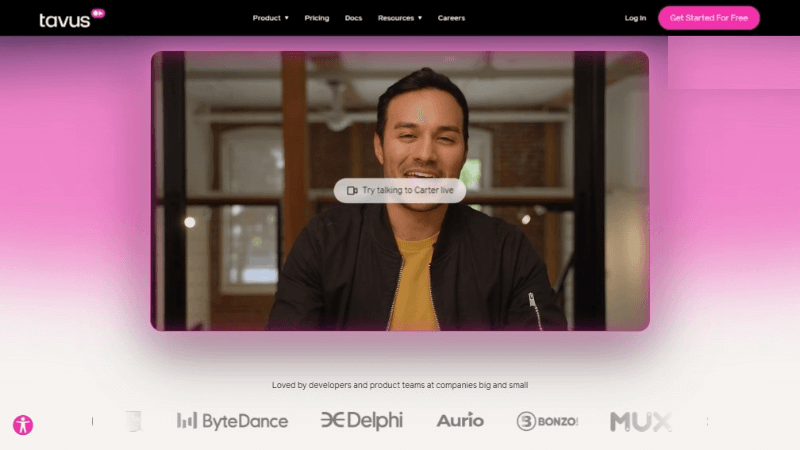Screen dimensions: 800x450
Task: Click the arrow next to Resources
Action: click(x=420, y=18)
